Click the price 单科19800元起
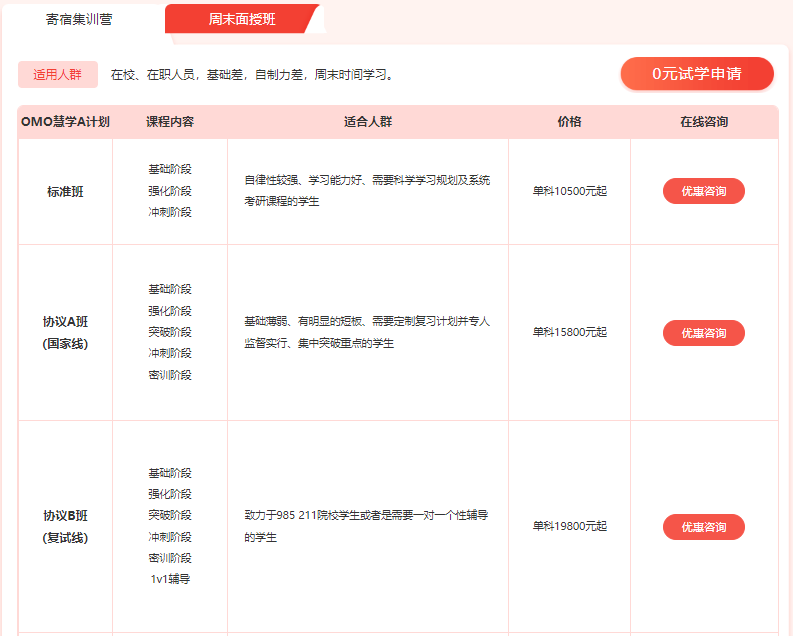This screenshot has width=793, height=636. [x=569, y=526]
